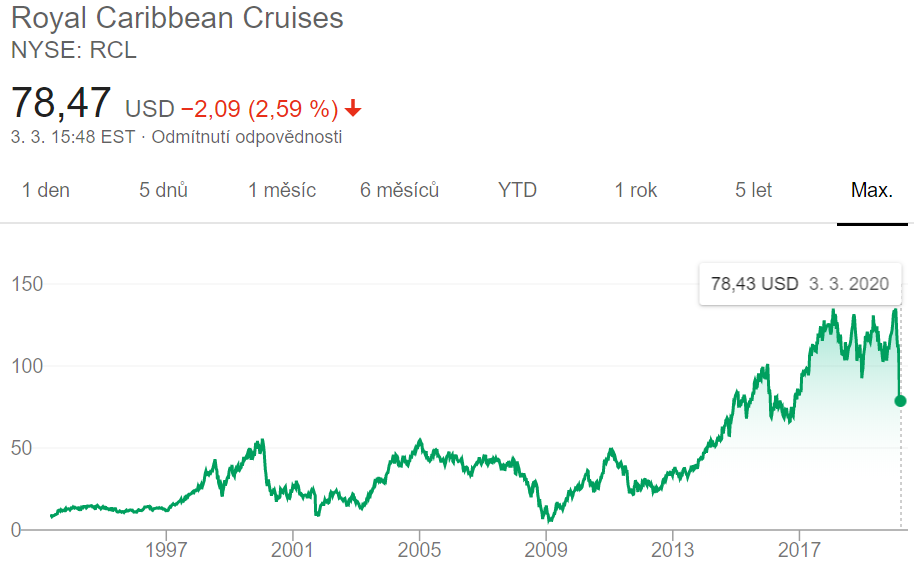Choose the '5 let' time range
Image resolution: width=914 pixels, height=565 pixels.
pos(754,190)
